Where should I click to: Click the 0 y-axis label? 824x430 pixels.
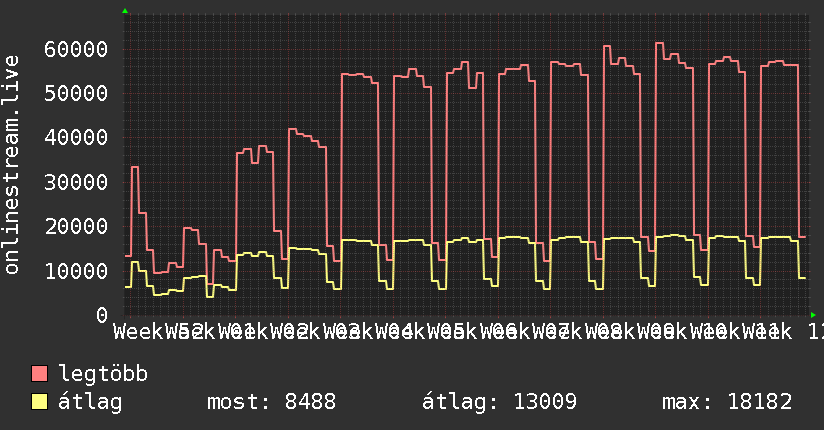point(102,315)
